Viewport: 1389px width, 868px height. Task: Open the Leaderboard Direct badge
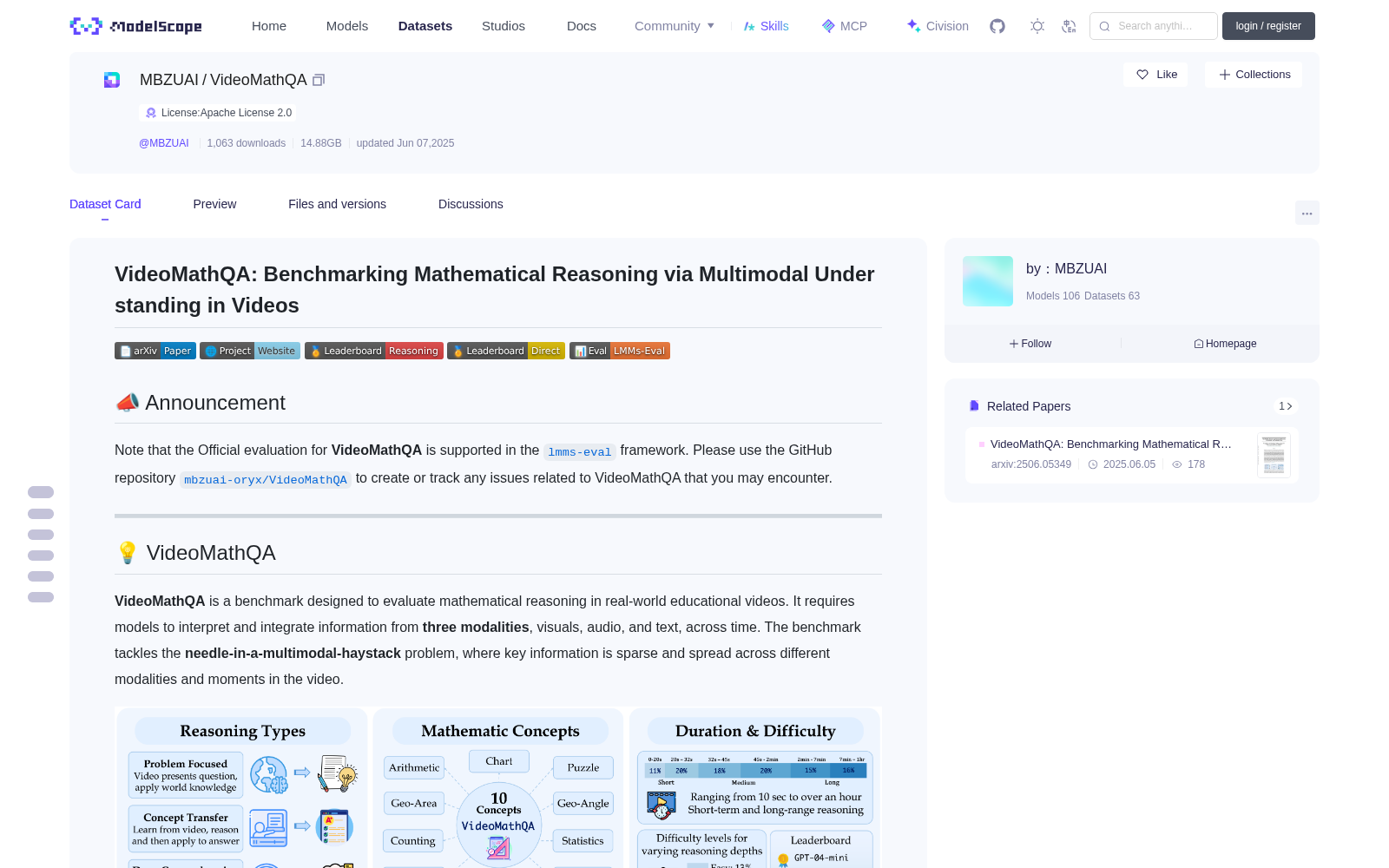click(506, 351)
